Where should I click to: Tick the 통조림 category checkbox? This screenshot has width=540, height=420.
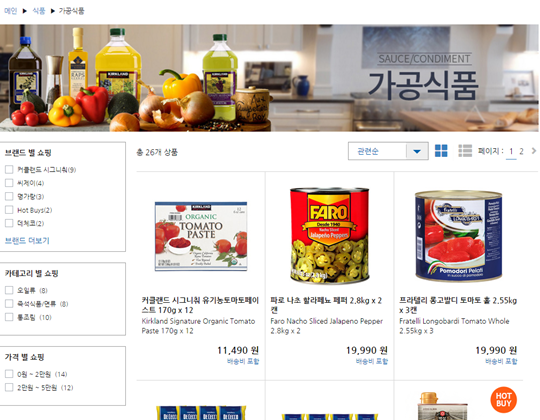pyautogui.click(x=9, y=317)
